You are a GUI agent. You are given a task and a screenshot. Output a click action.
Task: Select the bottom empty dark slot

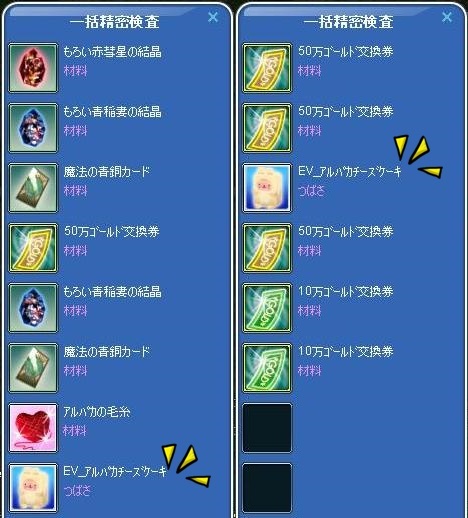pos(267,488)
